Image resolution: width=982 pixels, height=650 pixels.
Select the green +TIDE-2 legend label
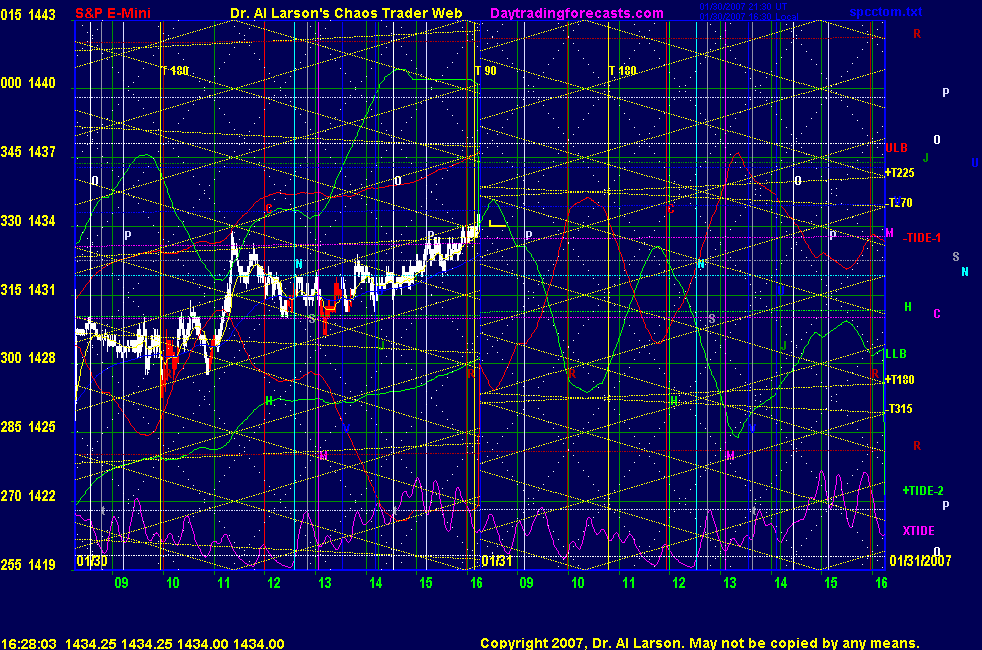pos(923,491)
